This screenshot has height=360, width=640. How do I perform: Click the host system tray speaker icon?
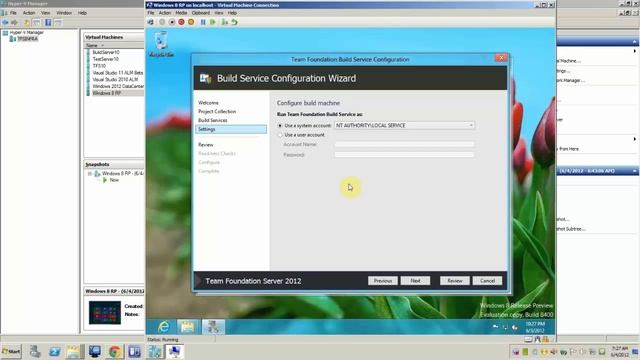pyautogui.click(x=554, y=351)
